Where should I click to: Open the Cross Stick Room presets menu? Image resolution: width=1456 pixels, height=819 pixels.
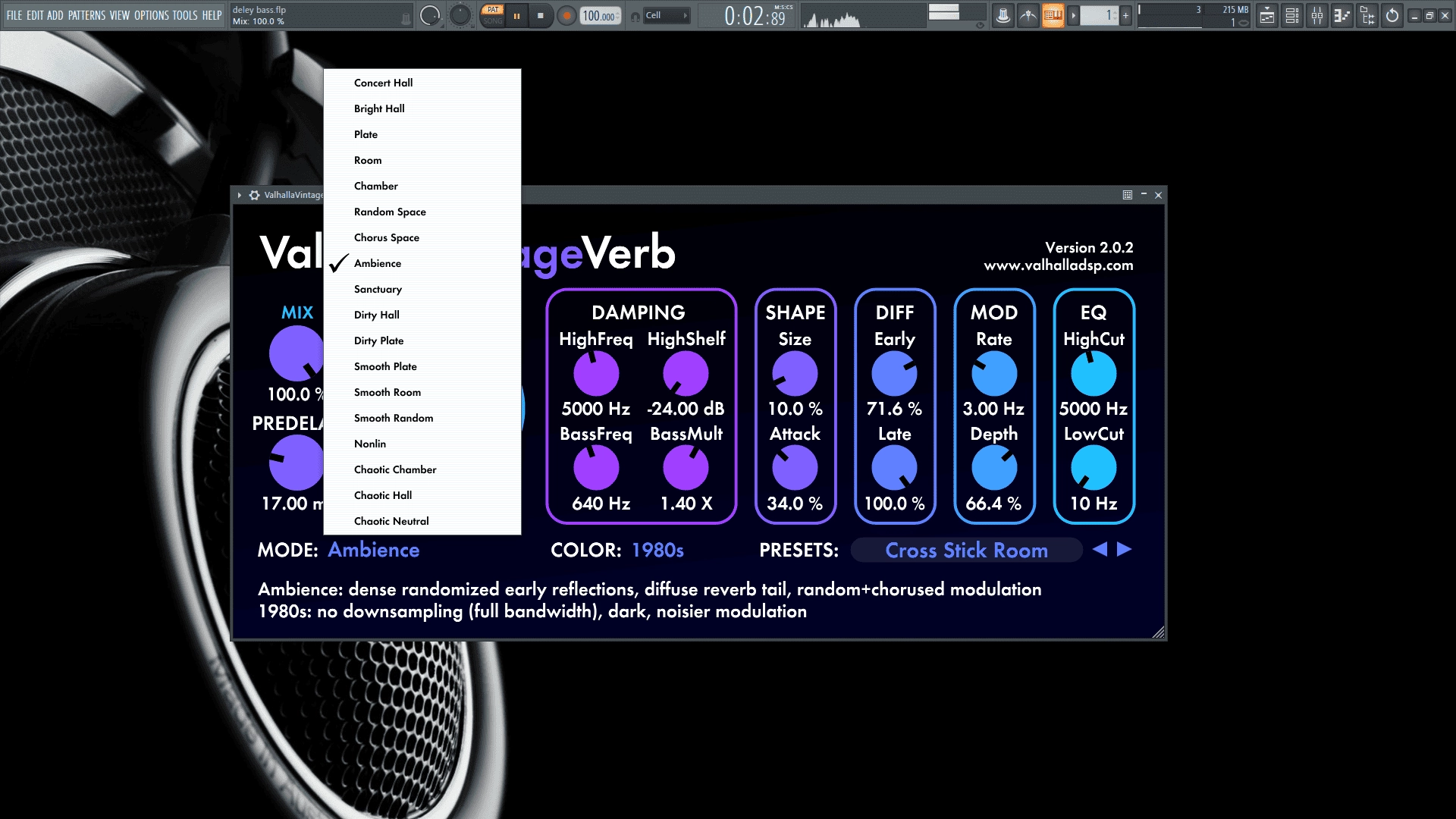point(966,550)
